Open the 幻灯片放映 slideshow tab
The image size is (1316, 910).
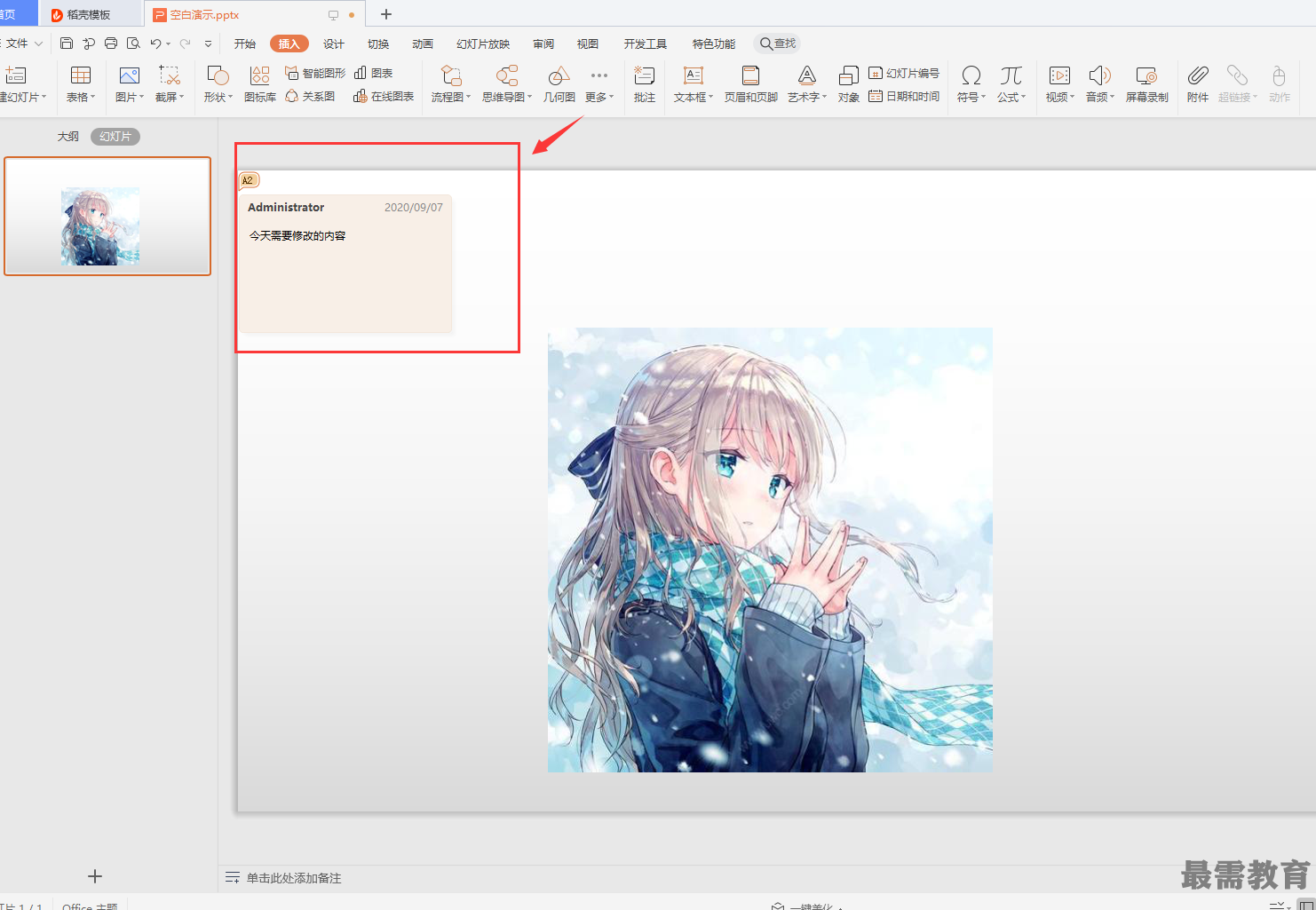click(483, 44)
